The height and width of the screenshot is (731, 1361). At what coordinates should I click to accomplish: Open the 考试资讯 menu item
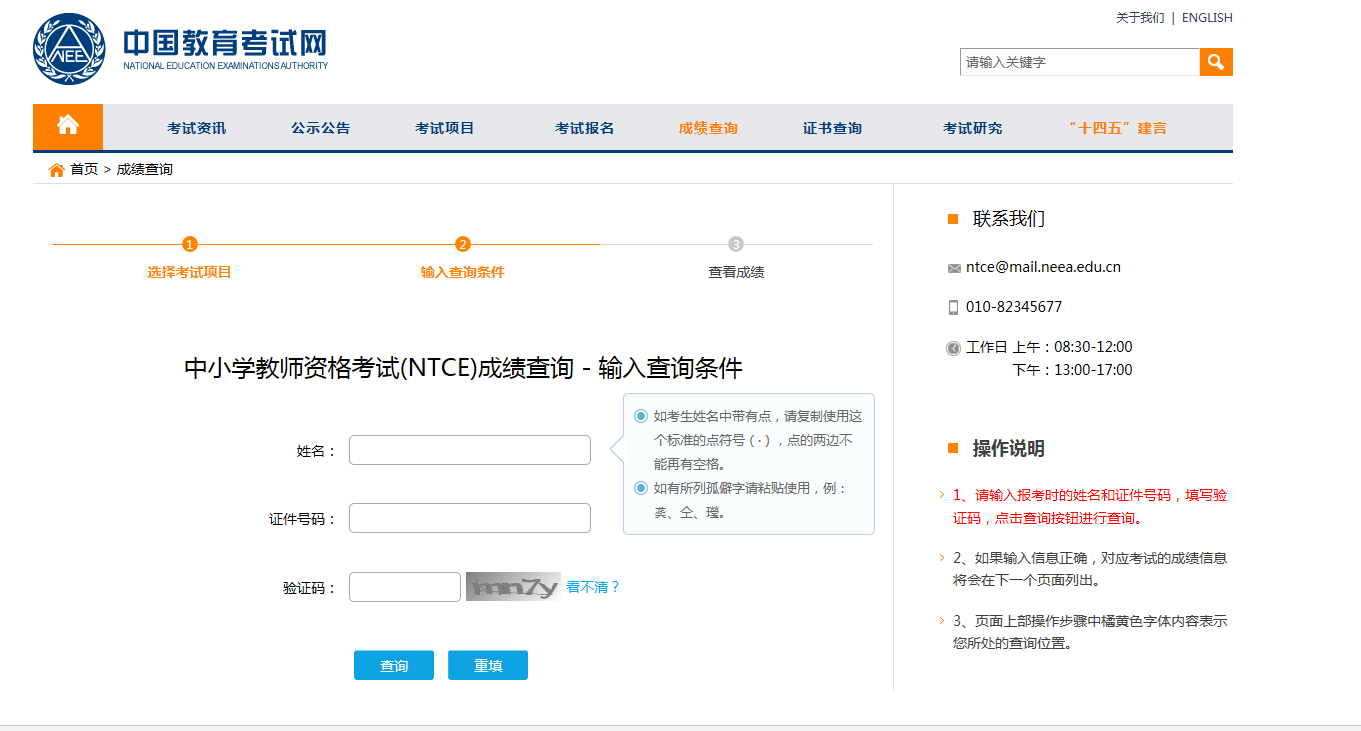point(196,128)
